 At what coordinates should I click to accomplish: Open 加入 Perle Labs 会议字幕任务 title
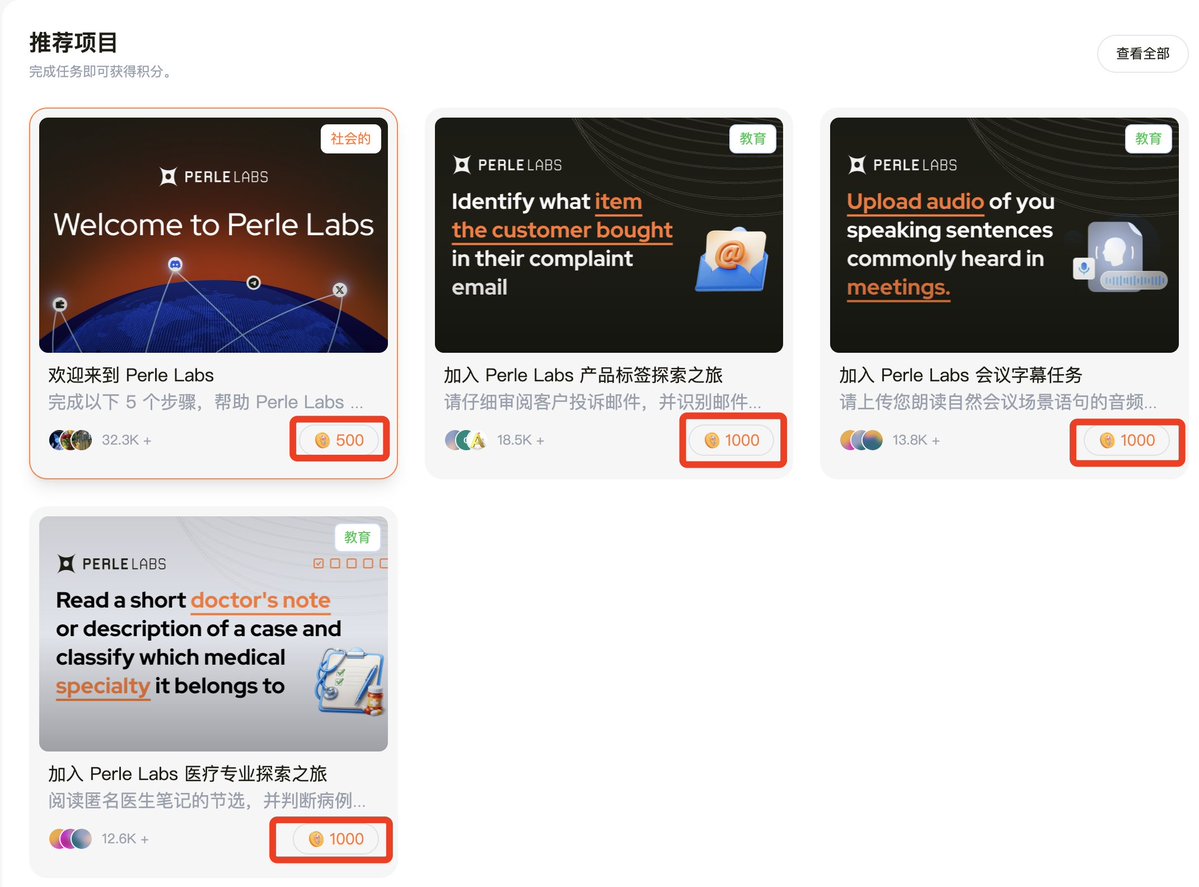point(960,375)
